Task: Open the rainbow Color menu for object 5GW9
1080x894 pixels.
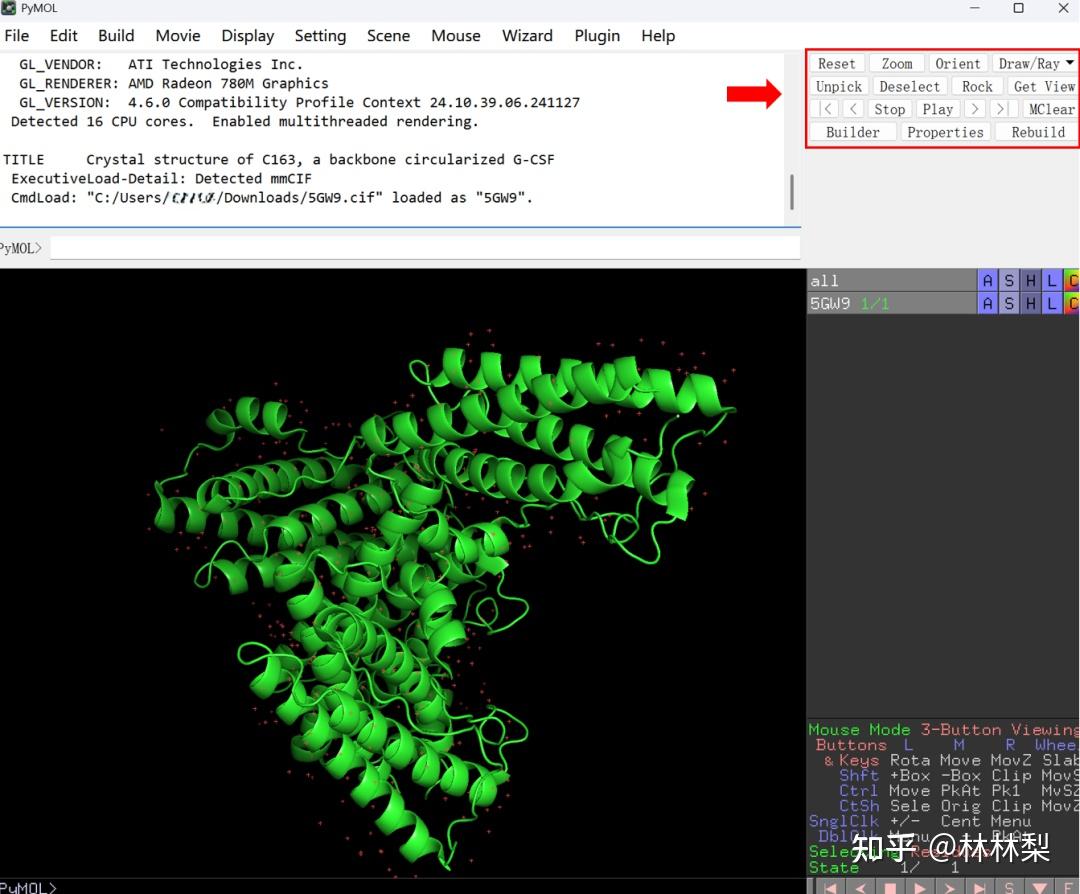Action: (1072, 302)
